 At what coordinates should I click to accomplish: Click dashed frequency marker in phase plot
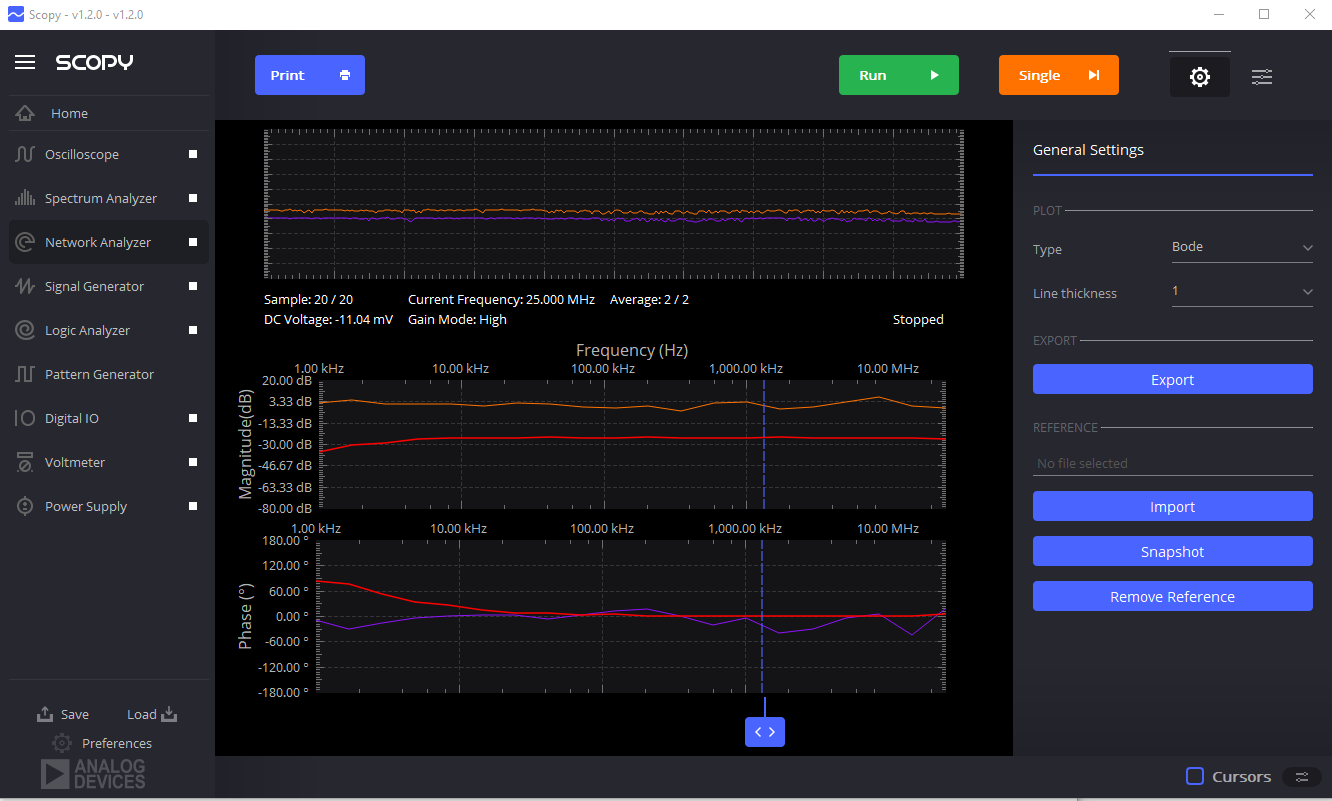[762, 616]
